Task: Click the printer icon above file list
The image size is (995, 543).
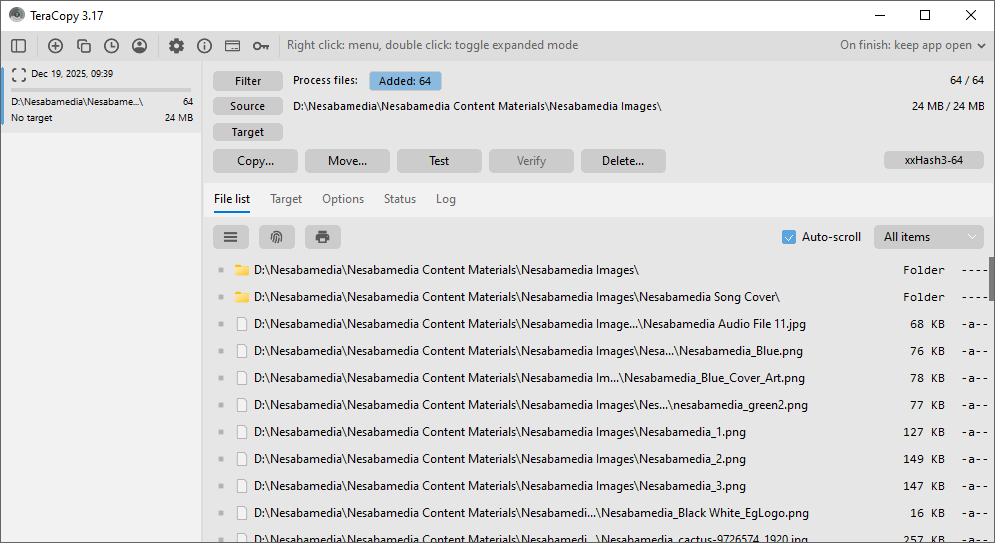Action: (x=322, y=237)
